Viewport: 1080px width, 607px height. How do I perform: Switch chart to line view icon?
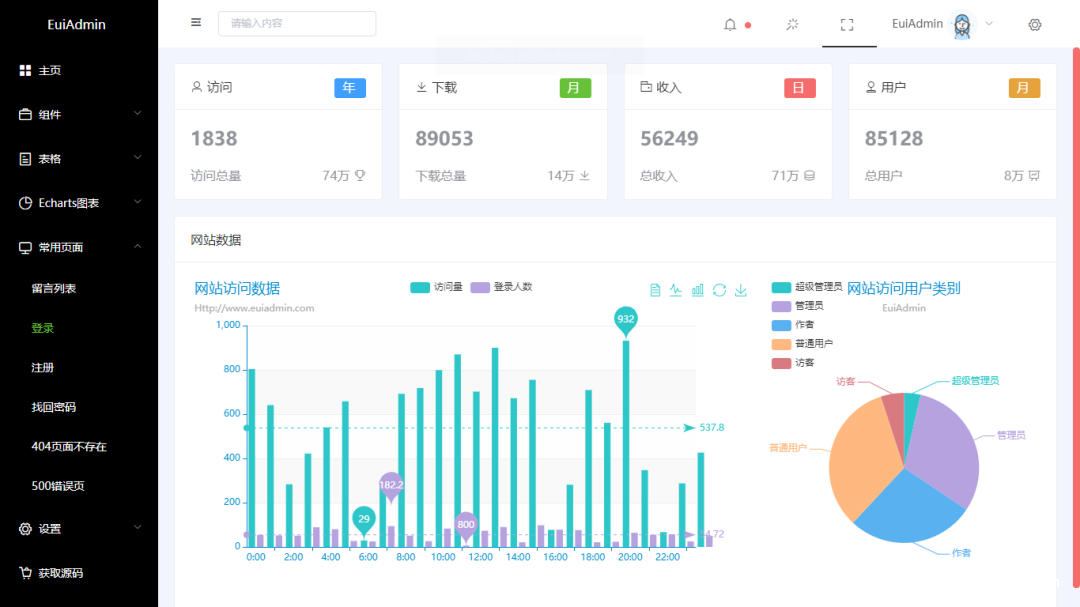tap(676, 290)
